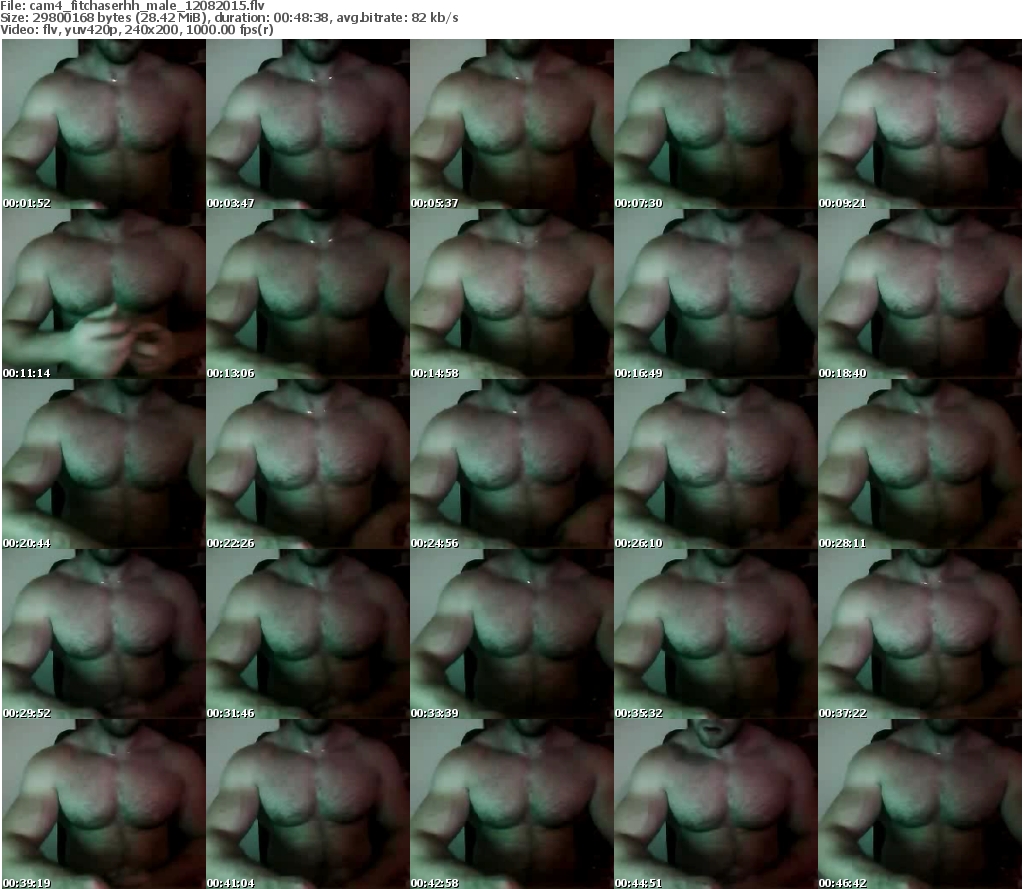
Task: Select the thumbnail timestamped 00:16:49
Action: click(716, 294)
